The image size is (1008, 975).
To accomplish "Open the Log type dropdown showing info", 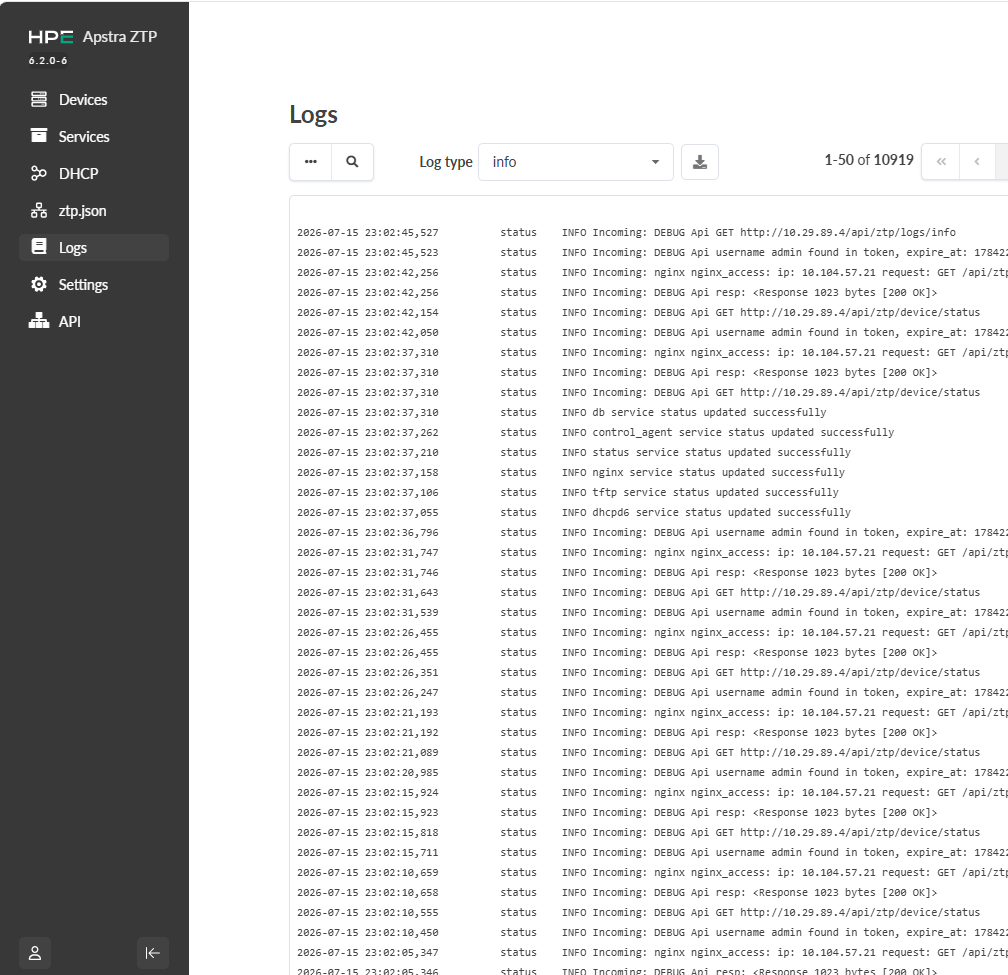I will click(x=576, y=162).
